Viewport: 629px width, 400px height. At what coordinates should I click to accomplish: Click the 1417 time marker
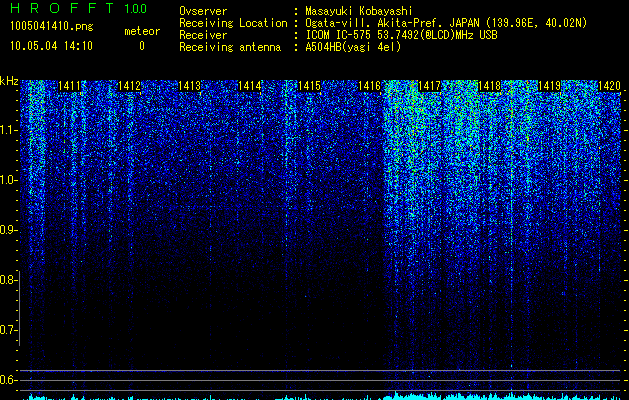pyautogui.click(x=429, y=86)
